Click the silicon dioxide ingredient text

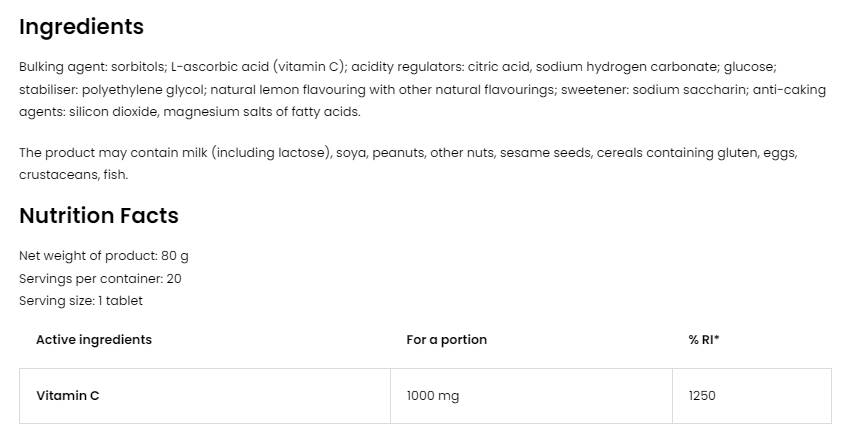pos(111,112)
